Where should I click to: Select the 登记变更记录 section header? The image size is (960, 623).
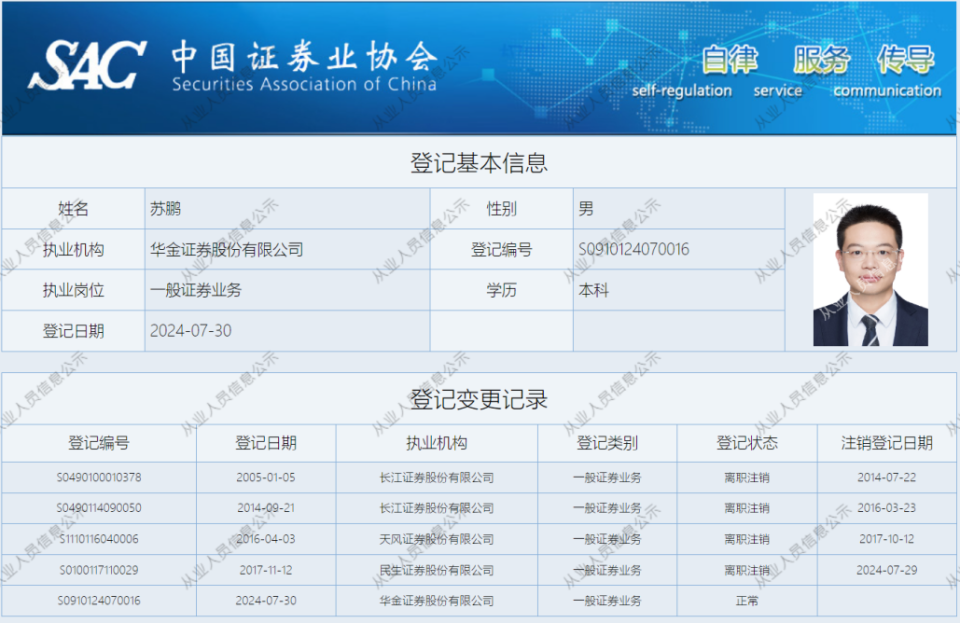coord(480,396)
